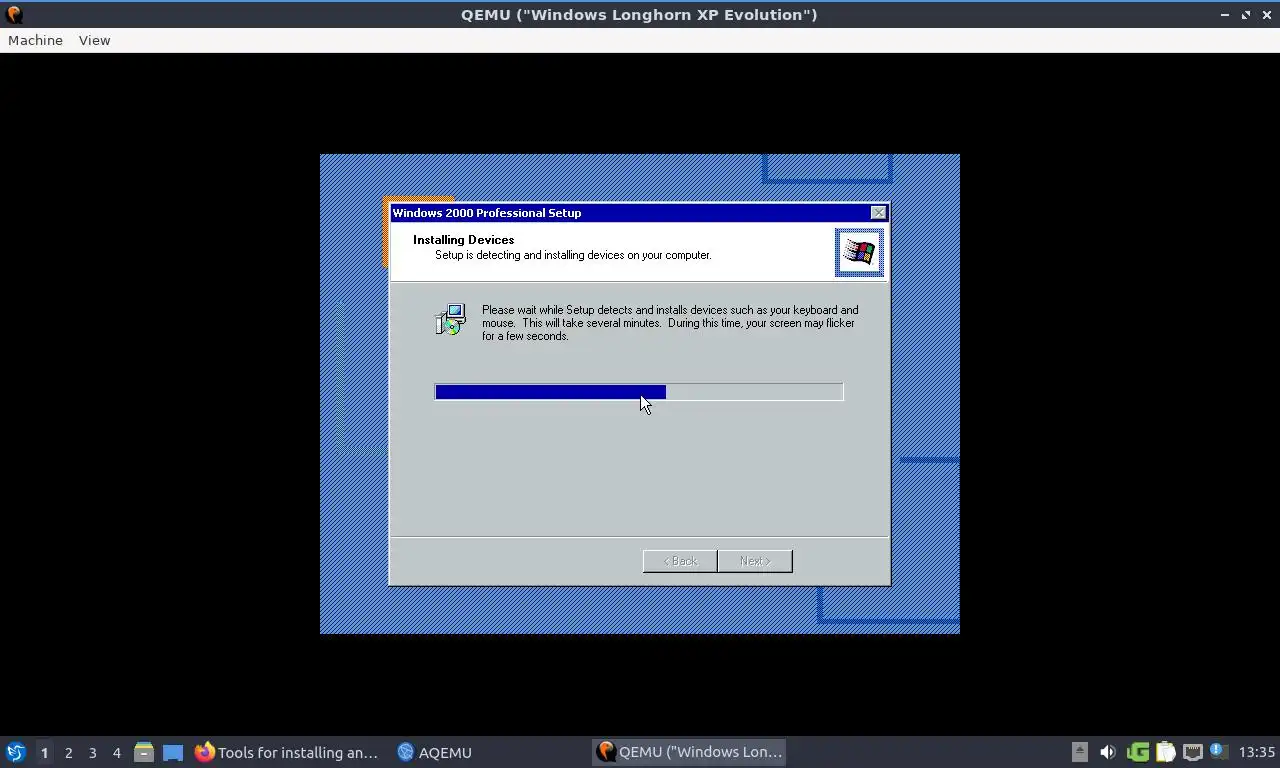
Task: Switch to workspace 2
Action: click(x=68, y=752)
